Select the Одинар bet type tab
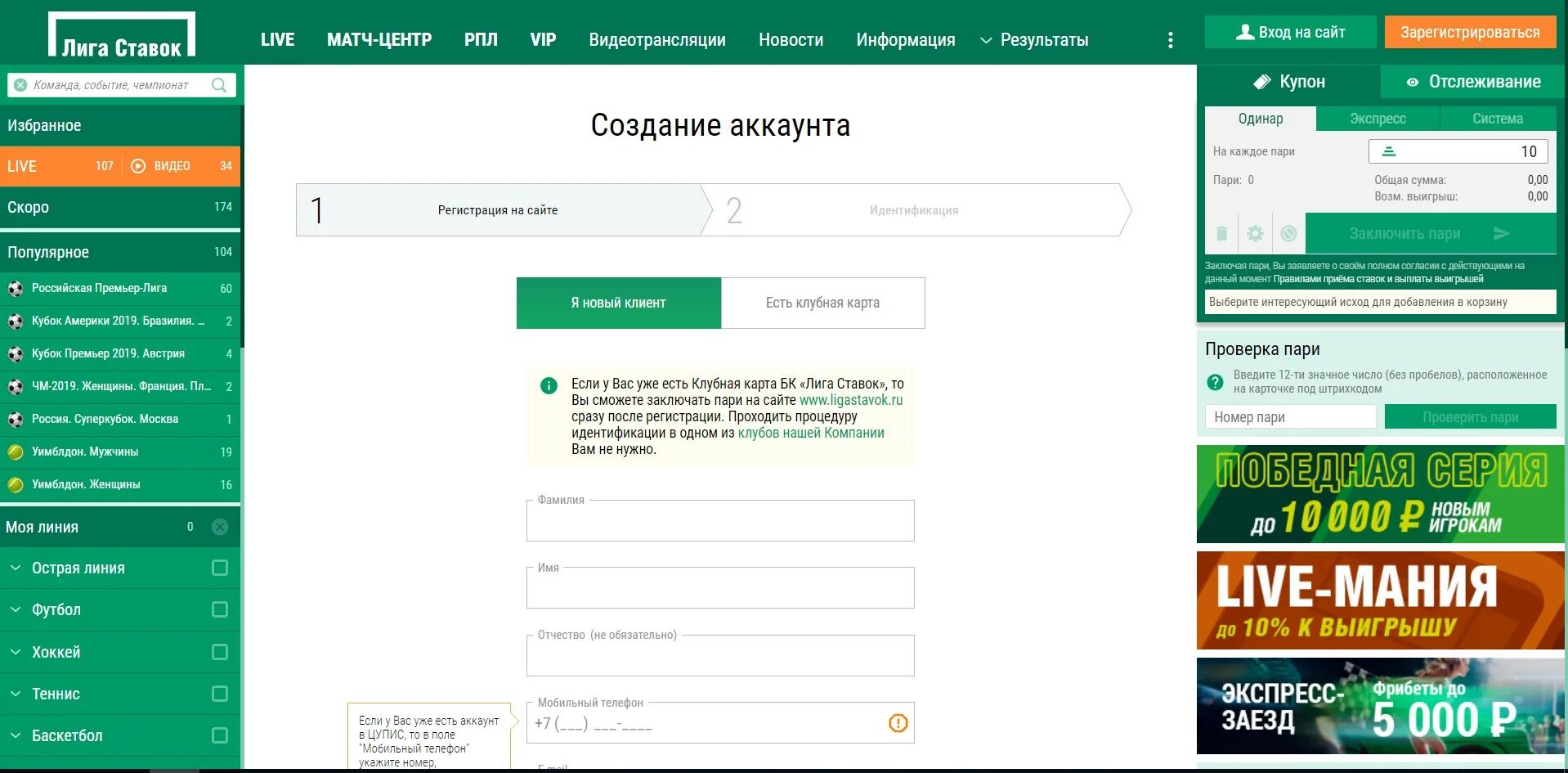This screenshot has height=773, width=1568. click(1261, 119)
